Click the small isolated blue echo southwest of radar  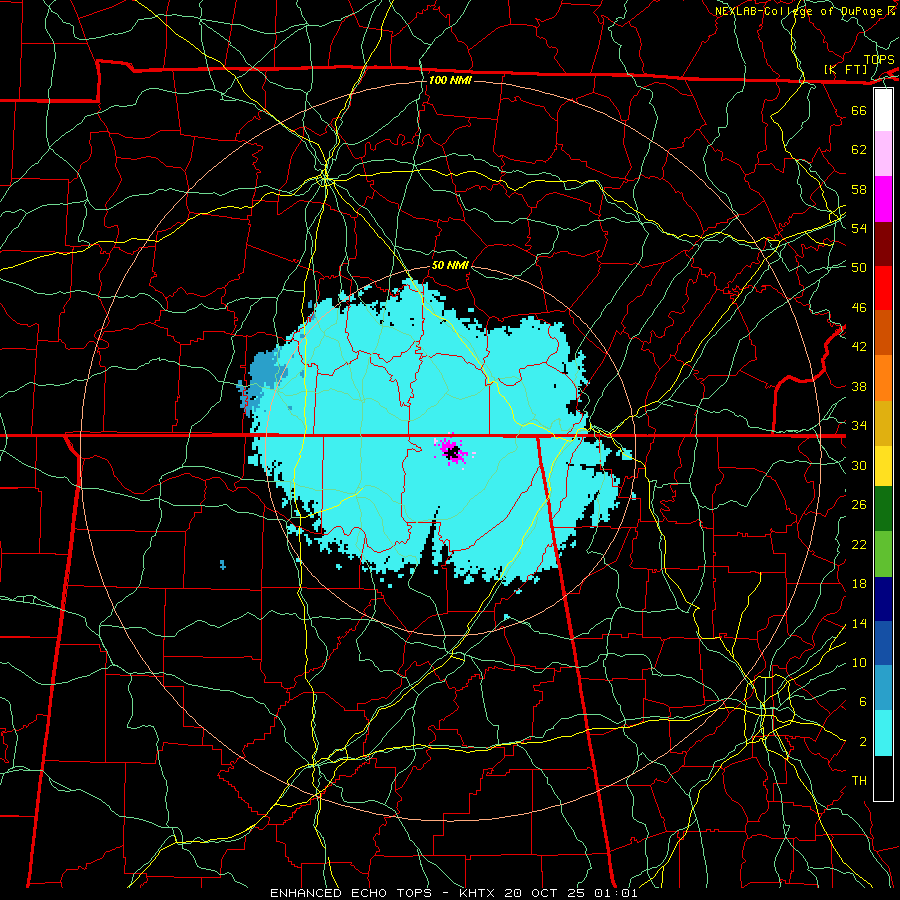pyautogui.click(x=223, y=565)
